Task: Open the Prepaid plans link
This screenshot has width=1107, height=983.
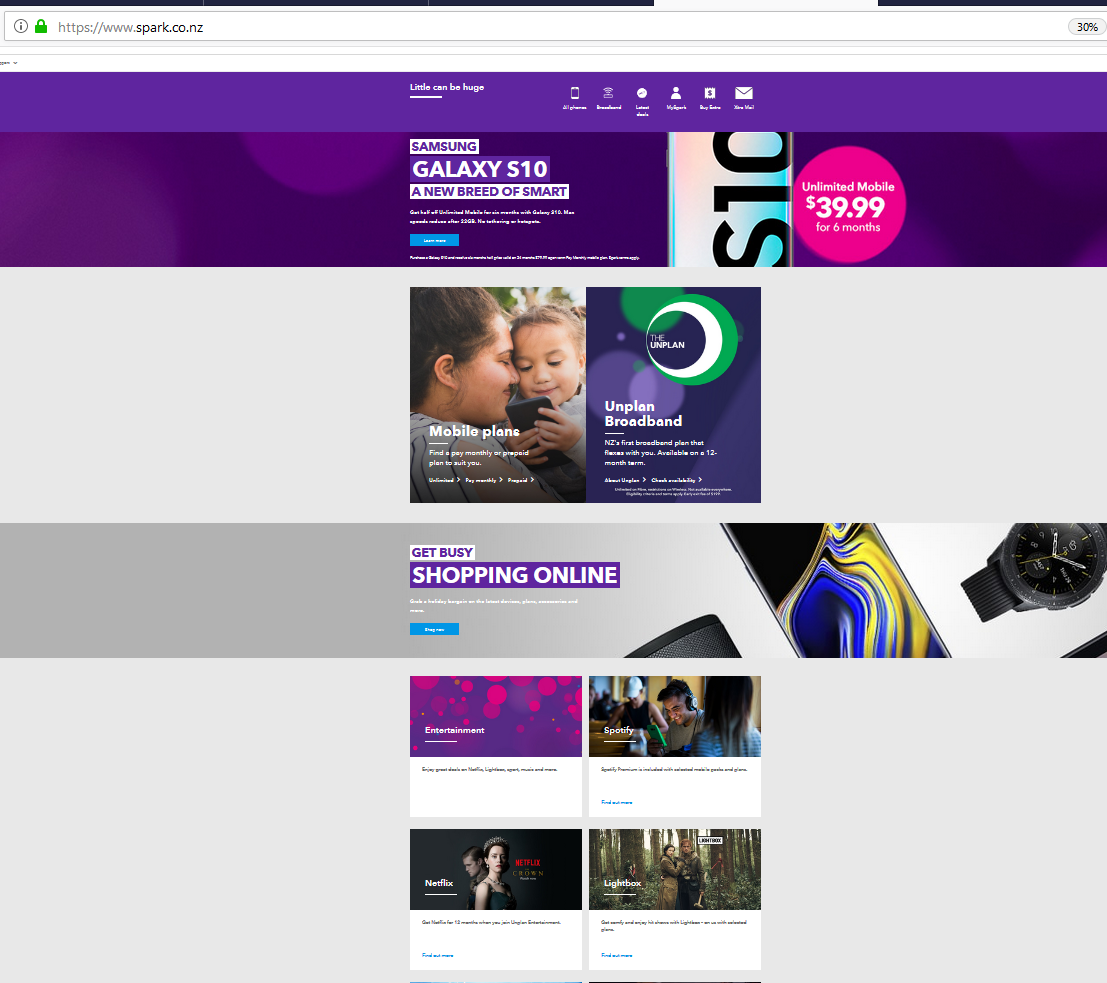Action: point(520,480)
